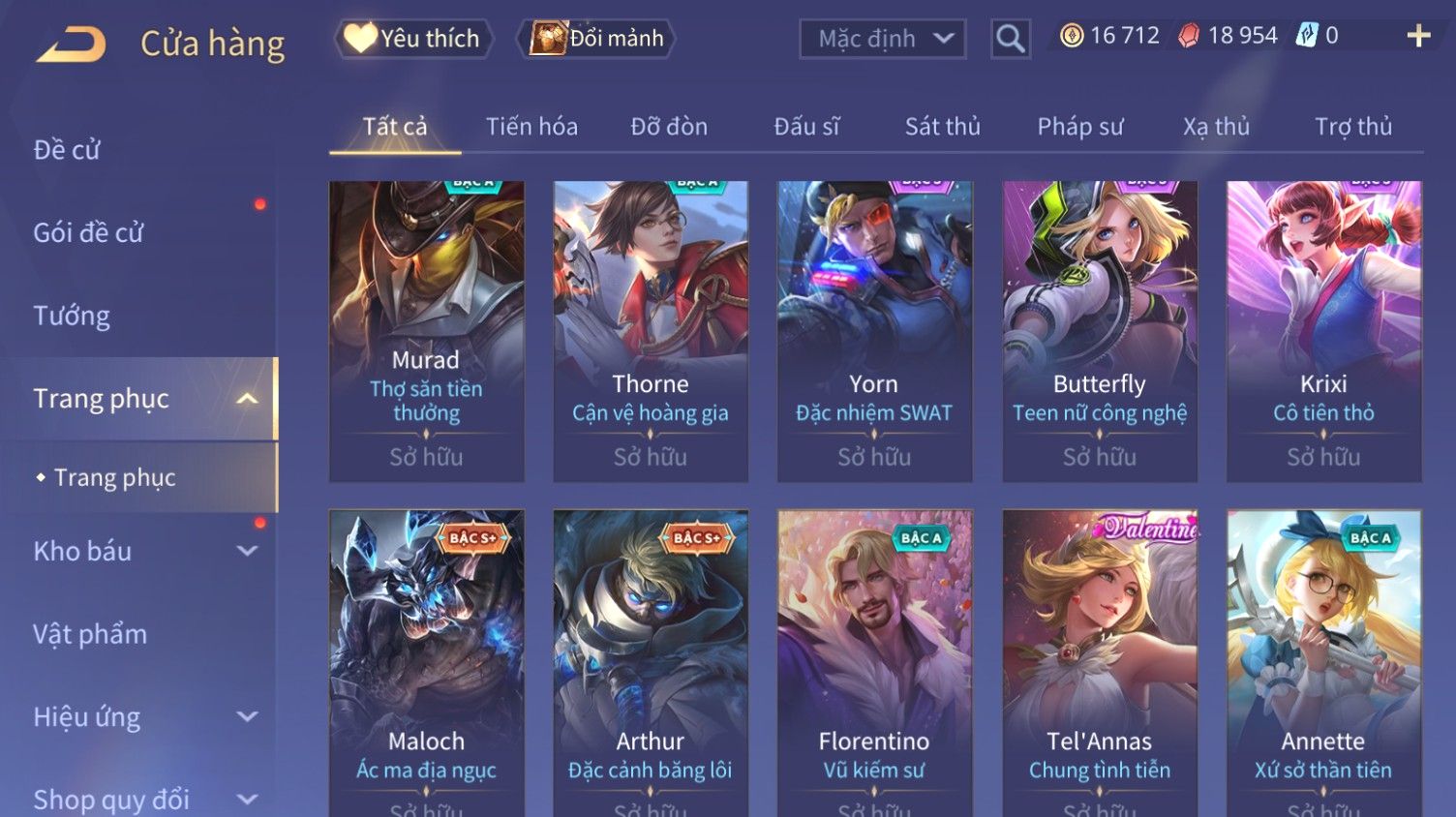Add currency with the plus icon
The image size is (1456, 817).
tap(1418, 36)
